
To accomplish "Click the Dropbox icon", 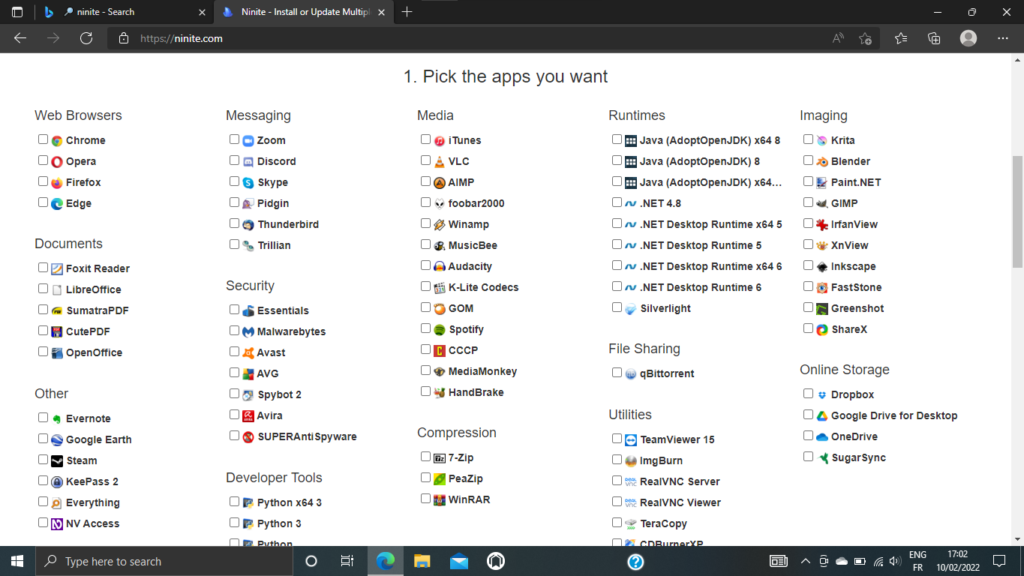I will click(822, 394).
